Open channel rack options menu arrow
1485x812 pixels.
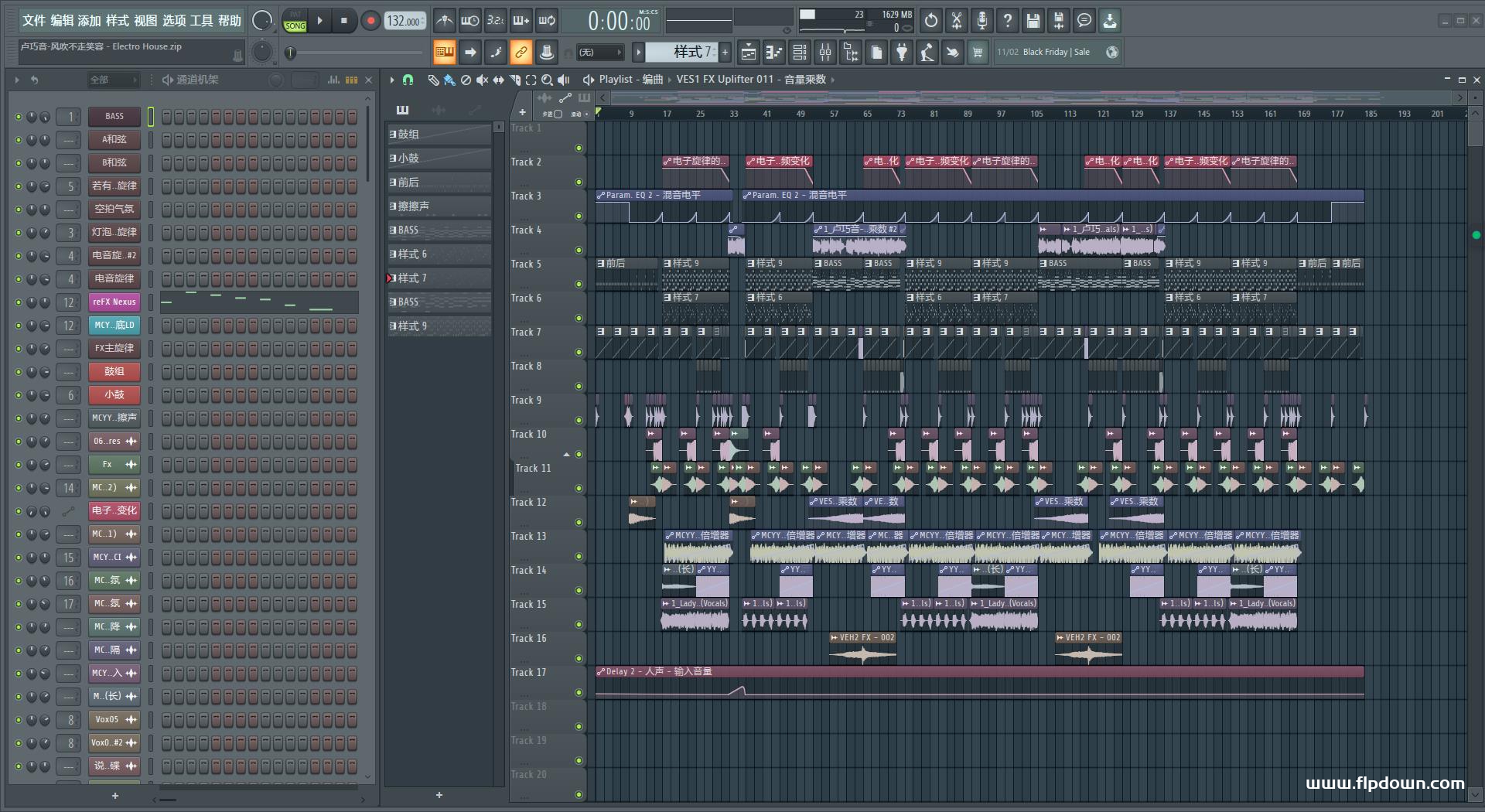click(x=17, y=80)
